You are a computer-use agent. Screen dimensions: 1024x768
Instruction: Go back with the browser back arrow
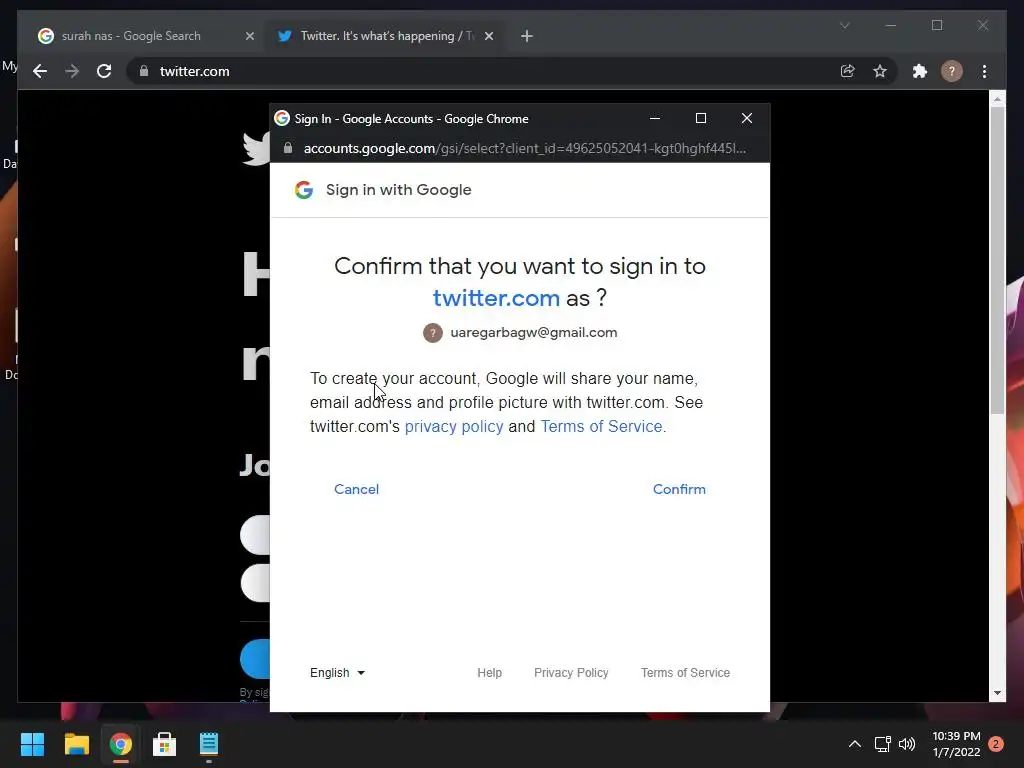pyautogui.click(x=40, y=71)
